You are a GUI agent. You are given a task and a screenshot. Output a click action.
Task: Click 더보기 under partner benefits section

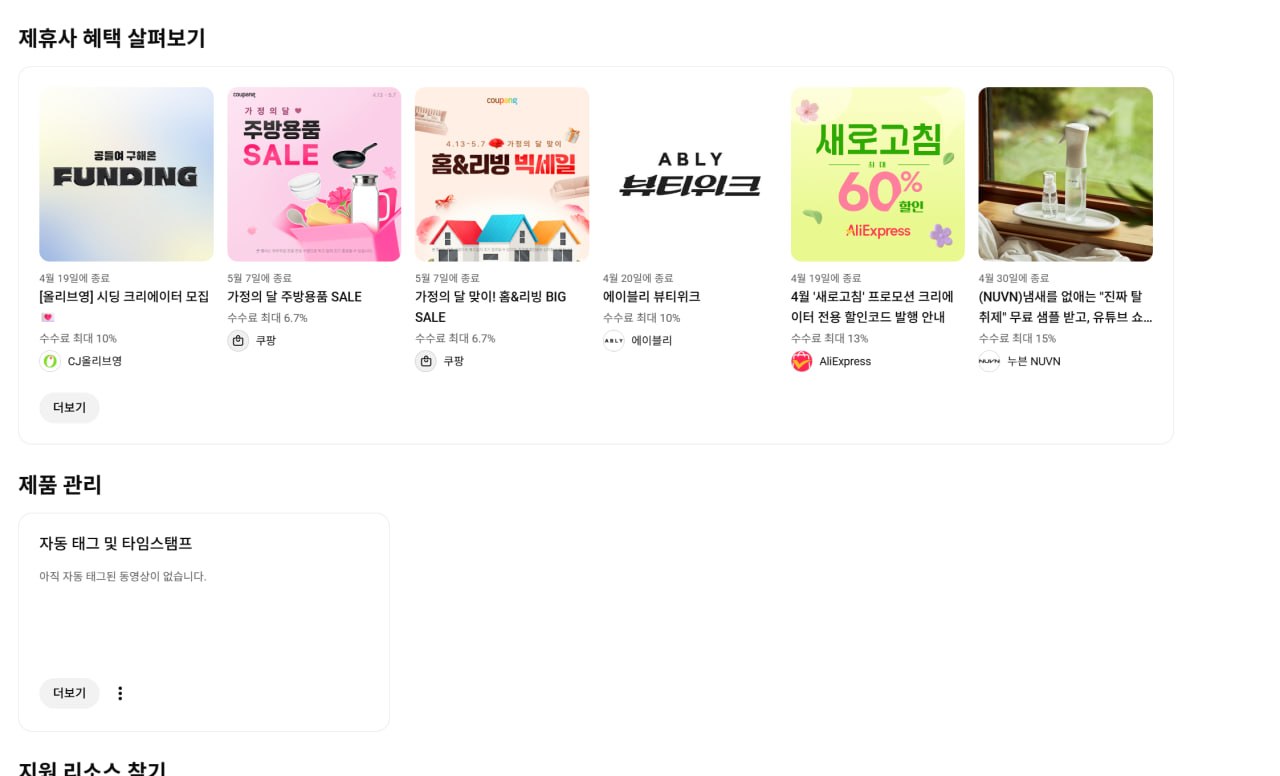pos(69,408)
